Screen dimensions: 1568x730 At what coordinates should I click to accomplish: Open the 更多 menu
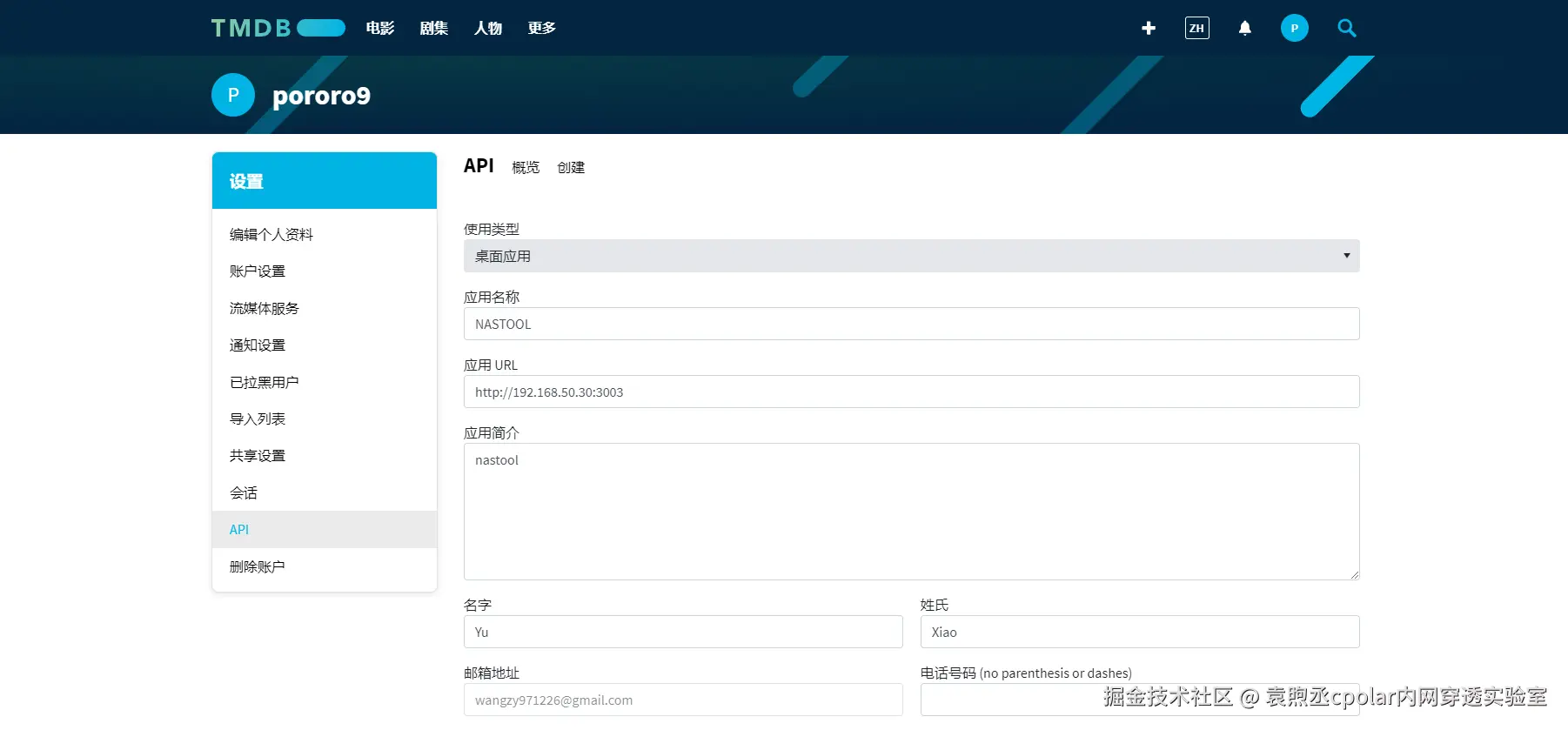click(x=542, y=28)
